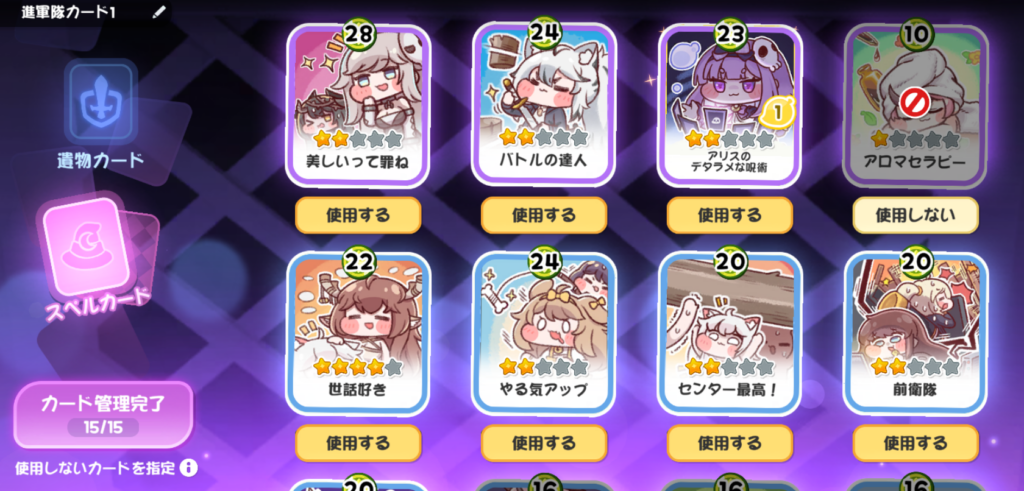Toggle 使用しない button under アロマセラピー
This screenshot has width=1024, height=491.
coord(916,215)
